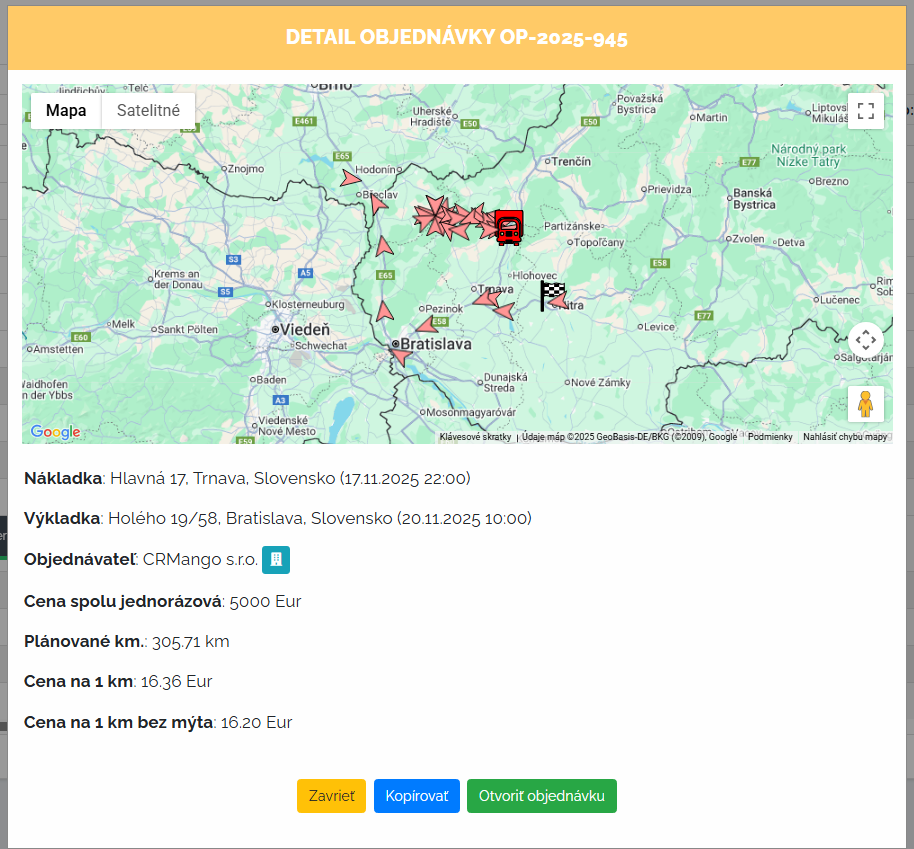The image size is (914, 849).
Task: Click Nahlásiť chybu mapy link
Action: tap(844, 437)
